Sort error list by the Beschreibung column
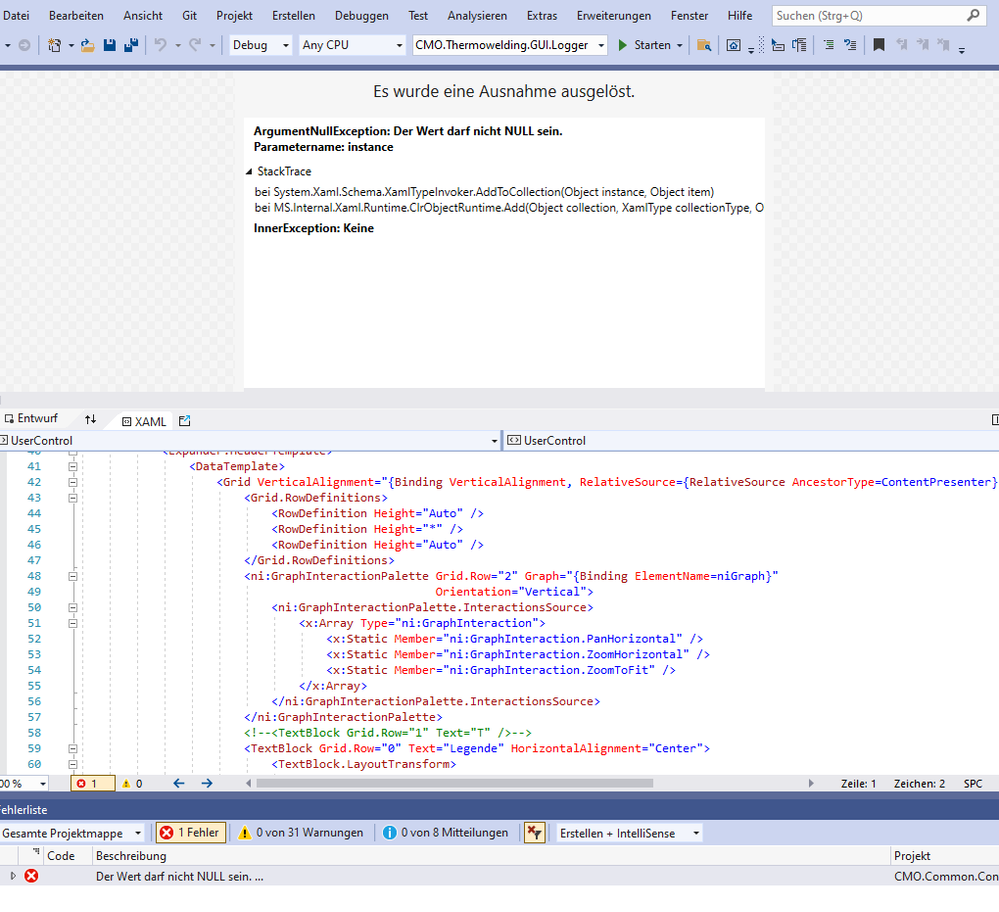999x912 pixels. pos(131,856)
